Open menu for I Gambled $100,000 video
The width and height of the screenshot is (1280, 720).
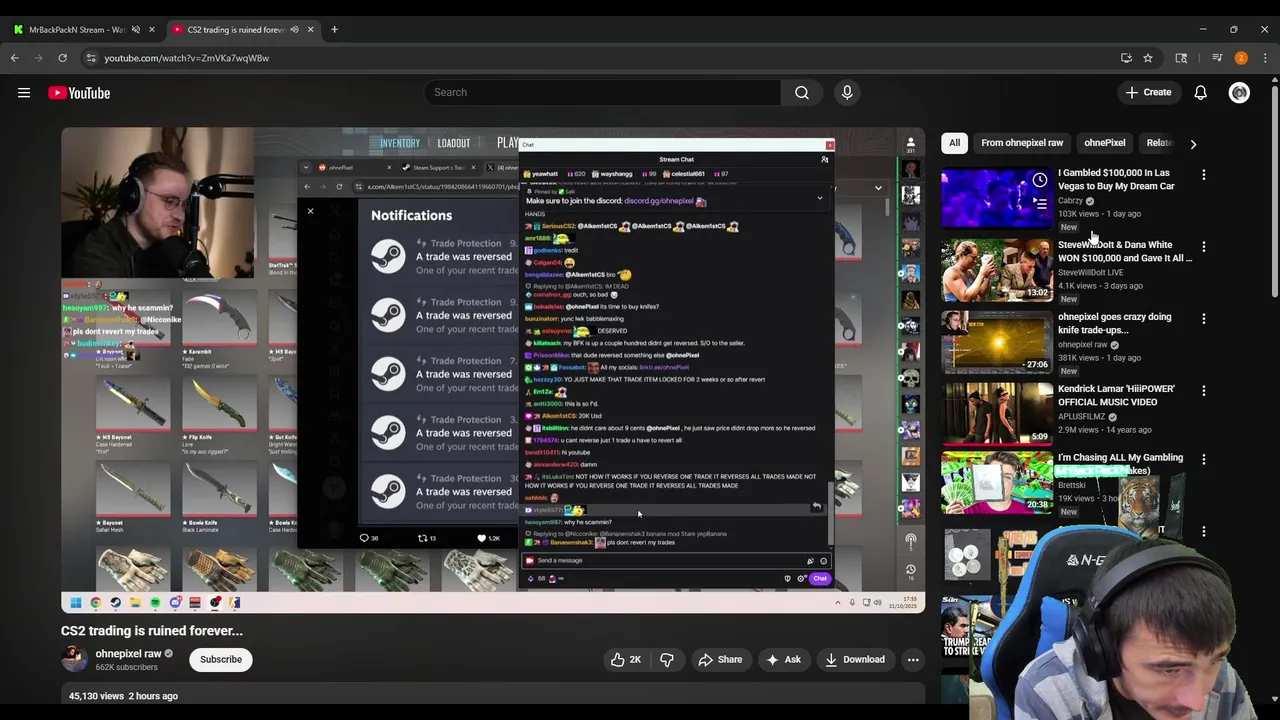pyautogui.click(x=1204, y=175)
